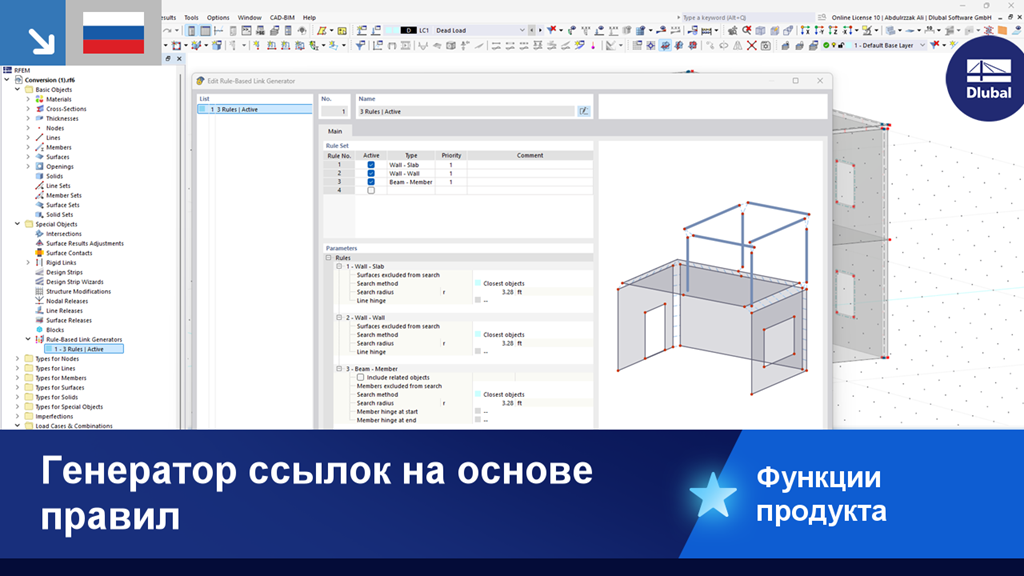Click the Members icon in the navigator tree
Viewport: 1024px width, 576px height.
click(39, 148)
